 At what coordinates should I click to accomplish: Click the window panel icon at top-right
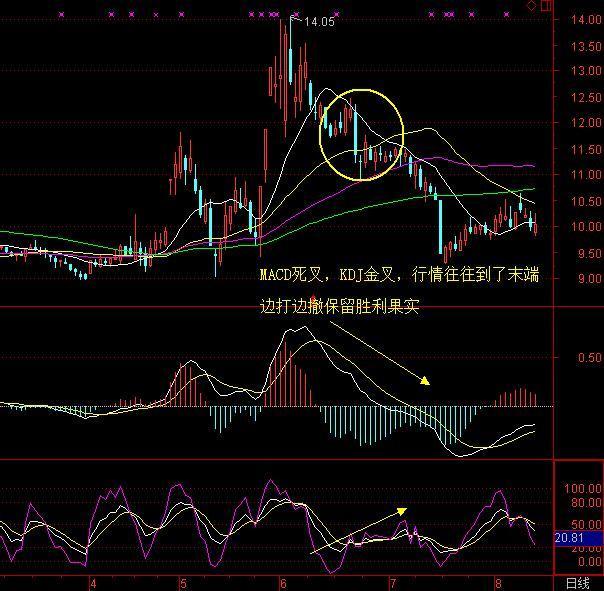(x=544, y=6)
